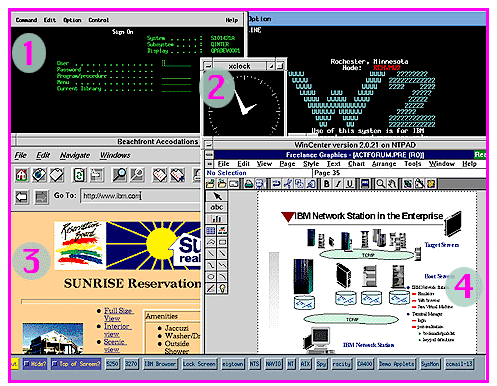Select the bar chart tool in palette

click(x=217, y=219)
